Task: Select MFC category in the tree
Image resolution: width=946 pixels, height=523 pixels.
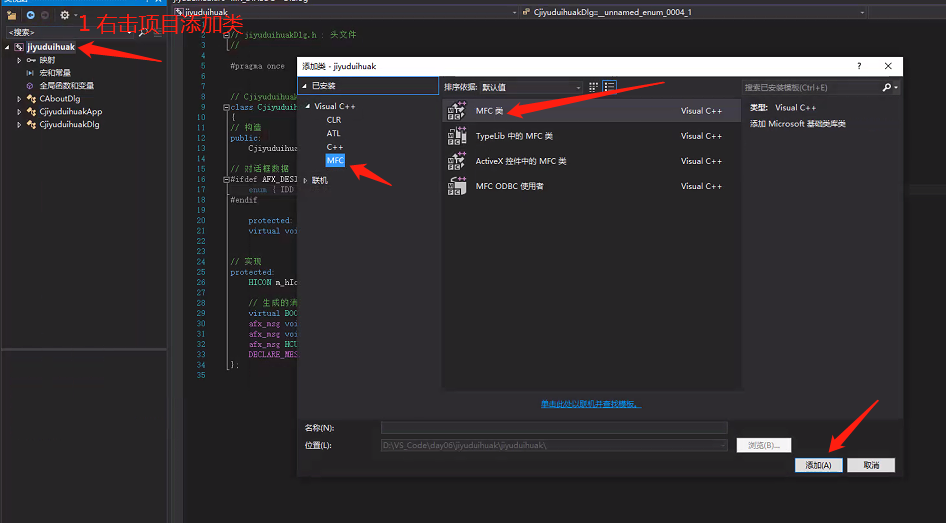Action: coord(335,160)
